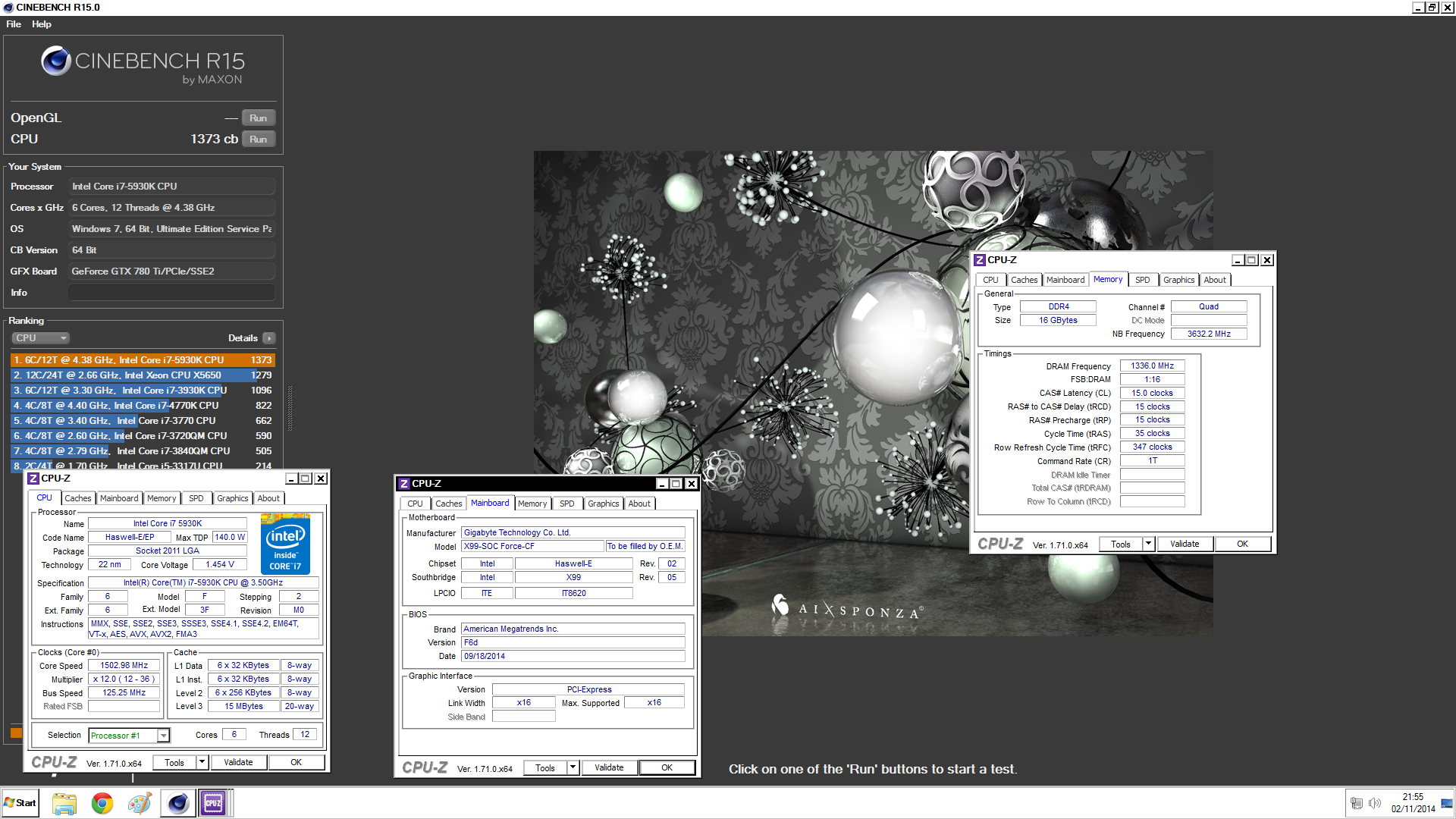Click Tools button in left CPU-Z window
The height and width of the screenshot is (819, 1456).
click(x=174, y=763)
